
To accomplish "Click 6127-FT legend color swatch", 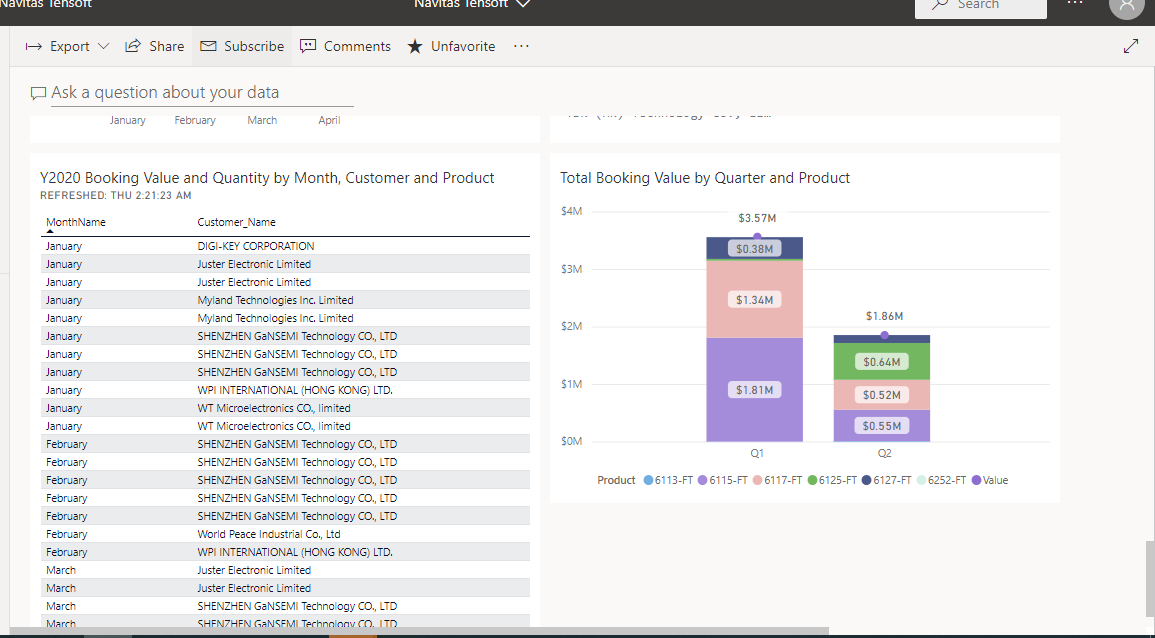I will pos(866,480).
